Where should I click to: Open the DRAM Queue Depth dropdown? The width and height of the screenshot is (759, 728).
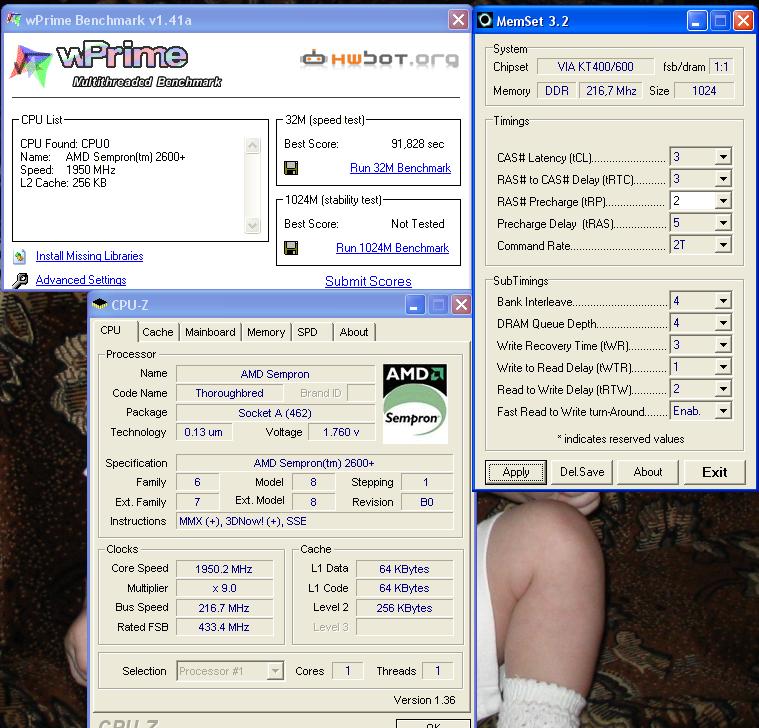723,323
